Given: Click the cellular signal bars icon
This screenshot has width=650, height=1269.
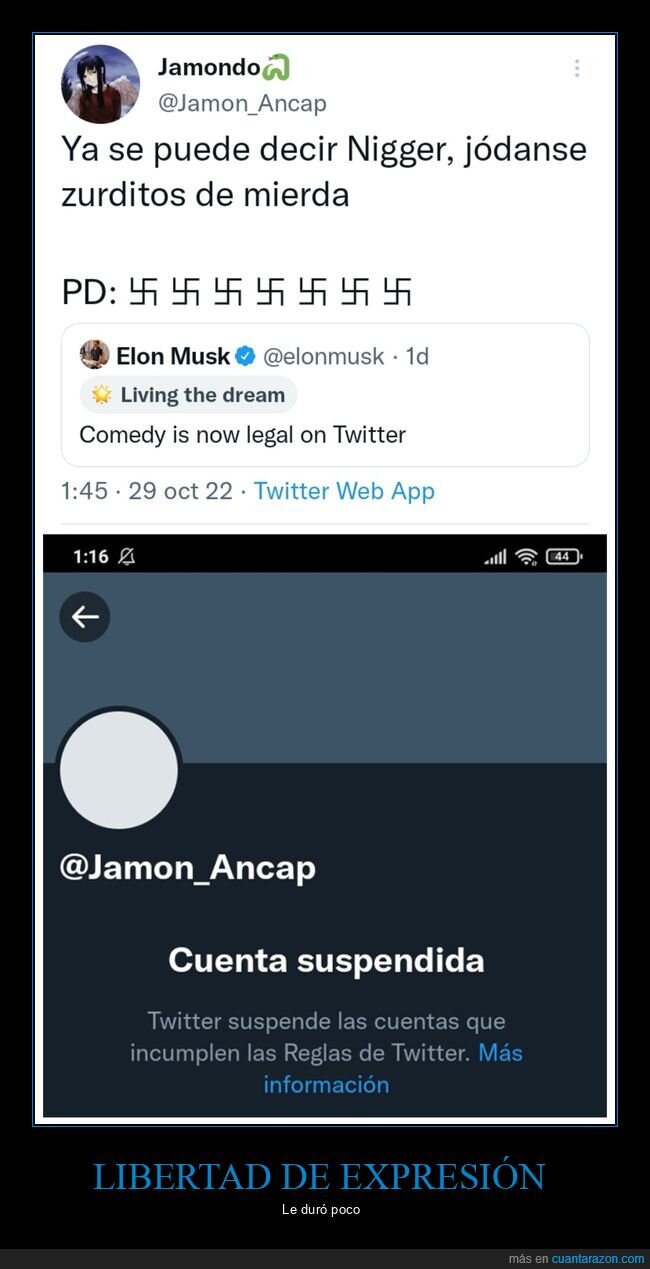Looking at the screenshot, I should [495, 557].
